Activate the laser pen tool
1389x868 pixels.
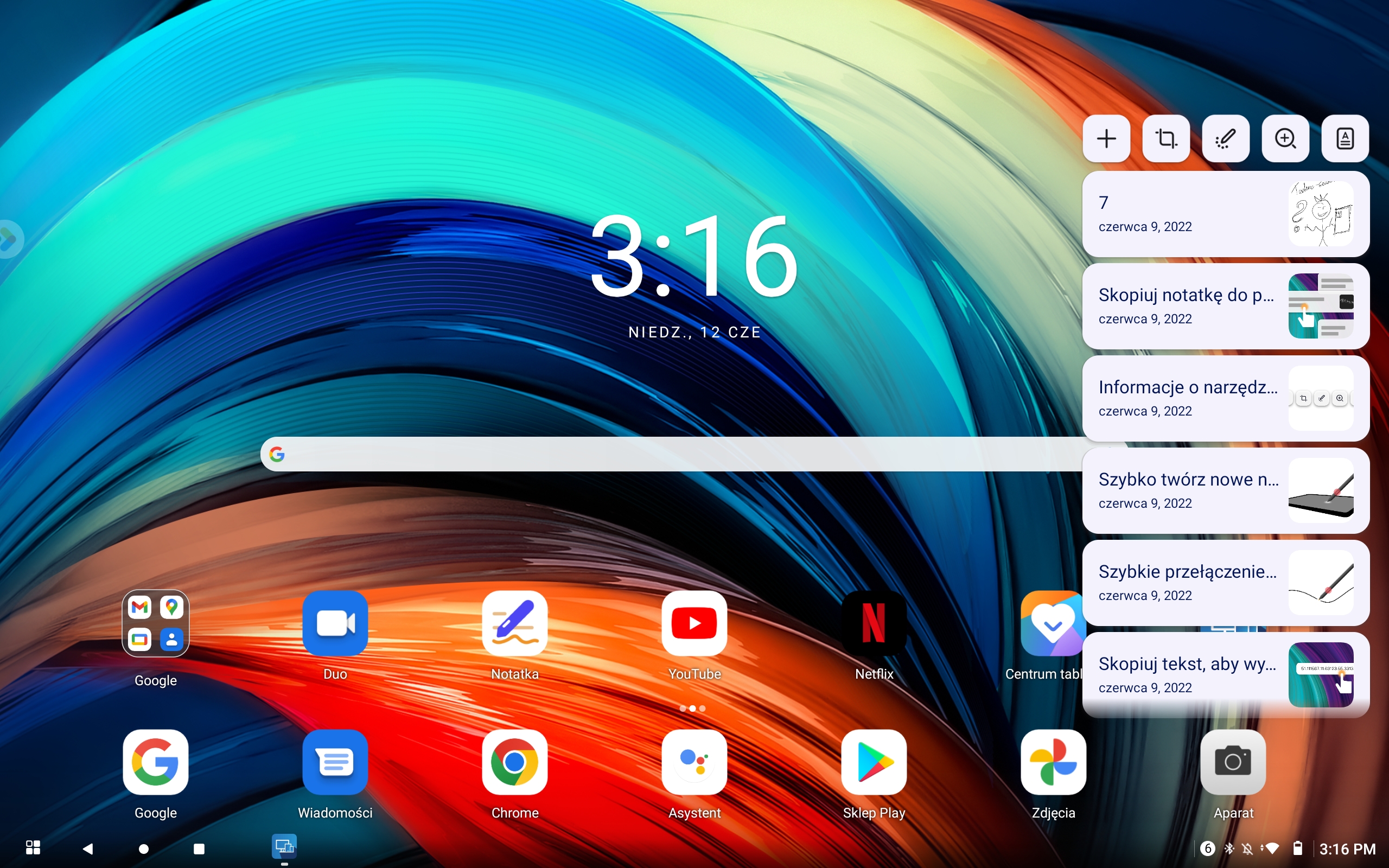coord(1226,138)
